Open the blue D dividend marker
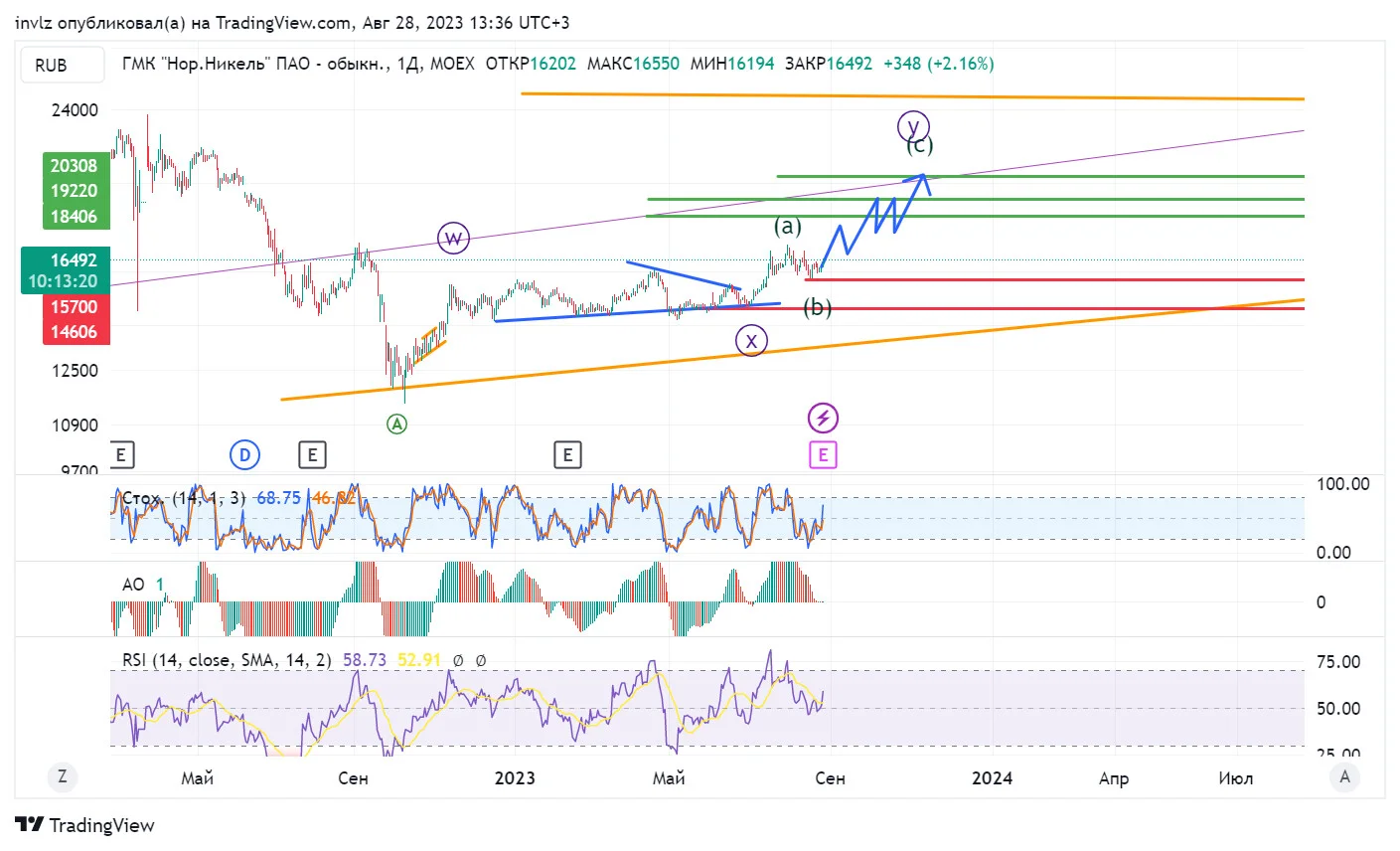 click(244, 455)
